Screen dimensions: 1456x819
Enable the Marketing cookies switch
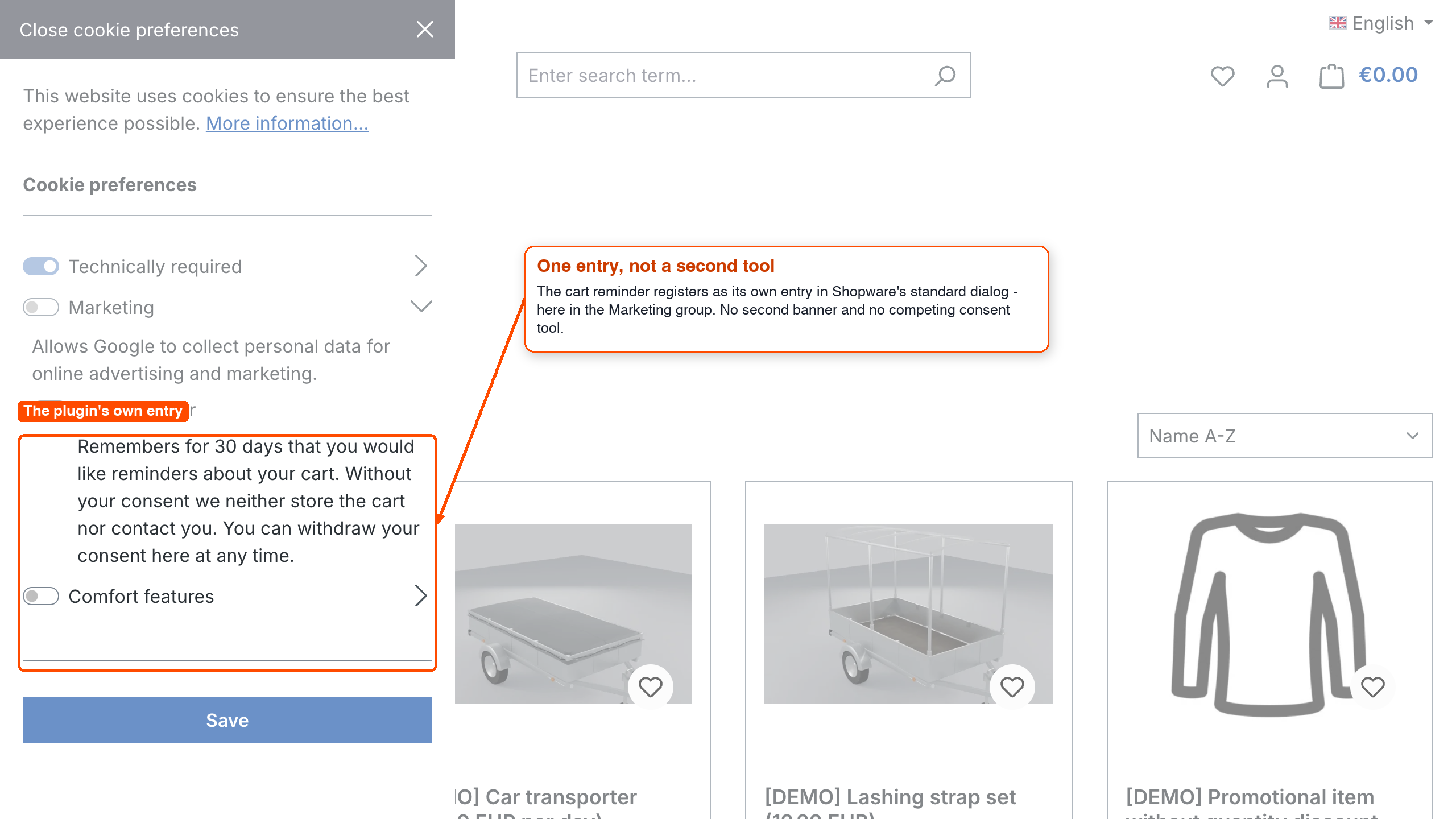point(41,307)
